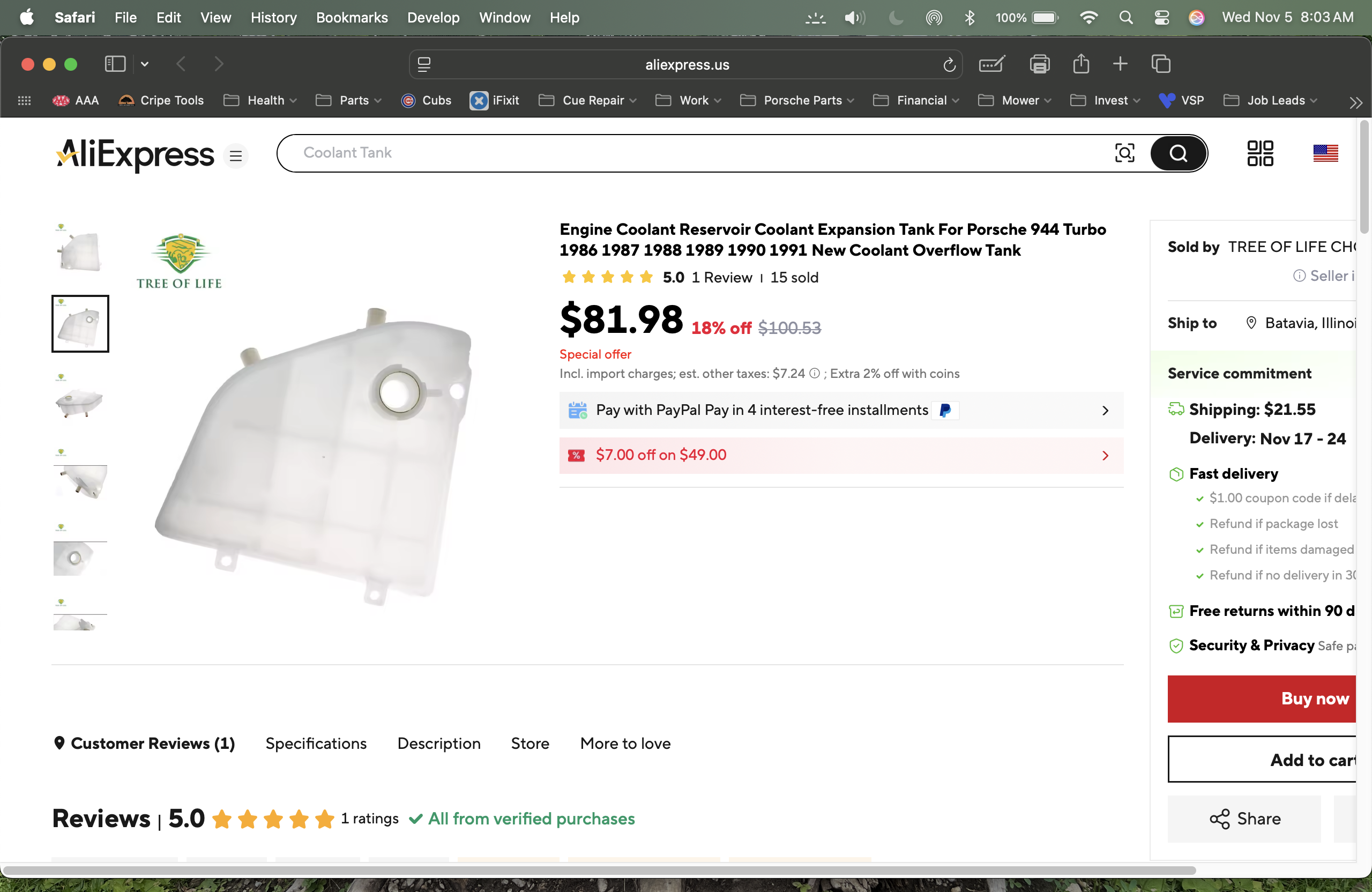Open the Develop menu
Screen dimensions: 1372x892
point(433,17)
